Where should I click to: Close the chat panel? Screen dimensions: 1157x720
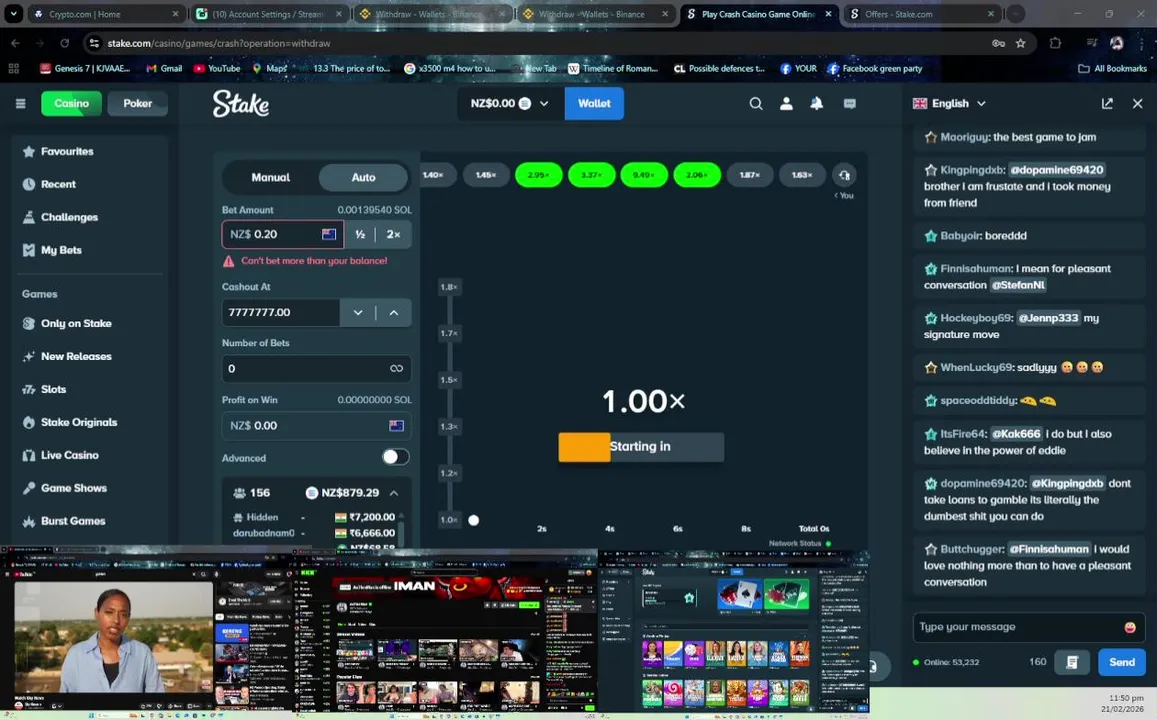(1137, 103)
